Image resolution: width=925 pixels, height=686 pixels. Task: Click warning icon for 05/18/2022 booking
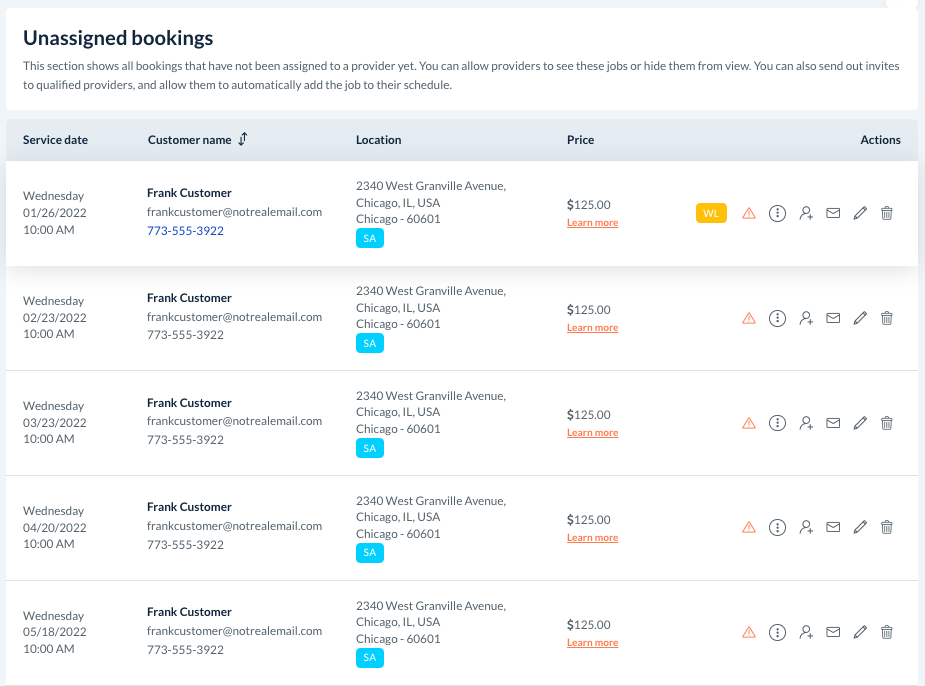[x=749, y=632]
